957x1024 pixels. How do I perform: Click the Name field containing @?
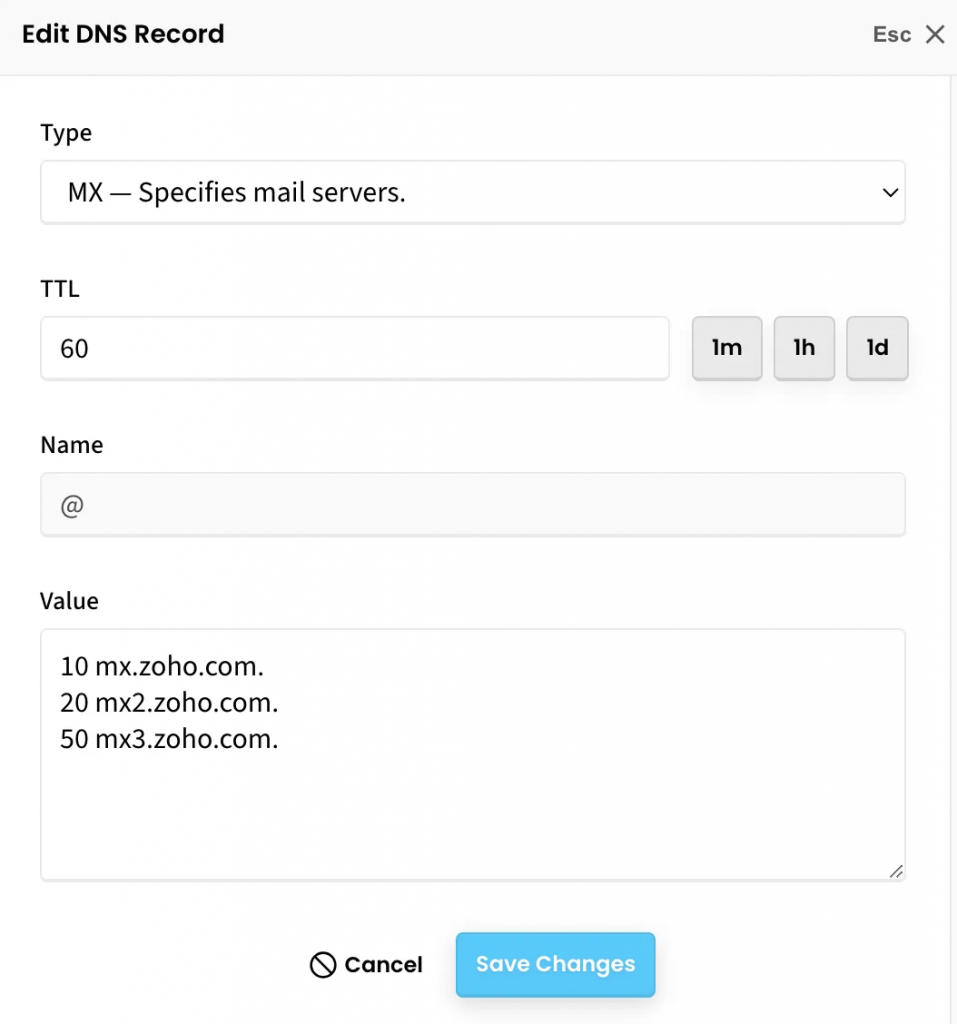472,505
